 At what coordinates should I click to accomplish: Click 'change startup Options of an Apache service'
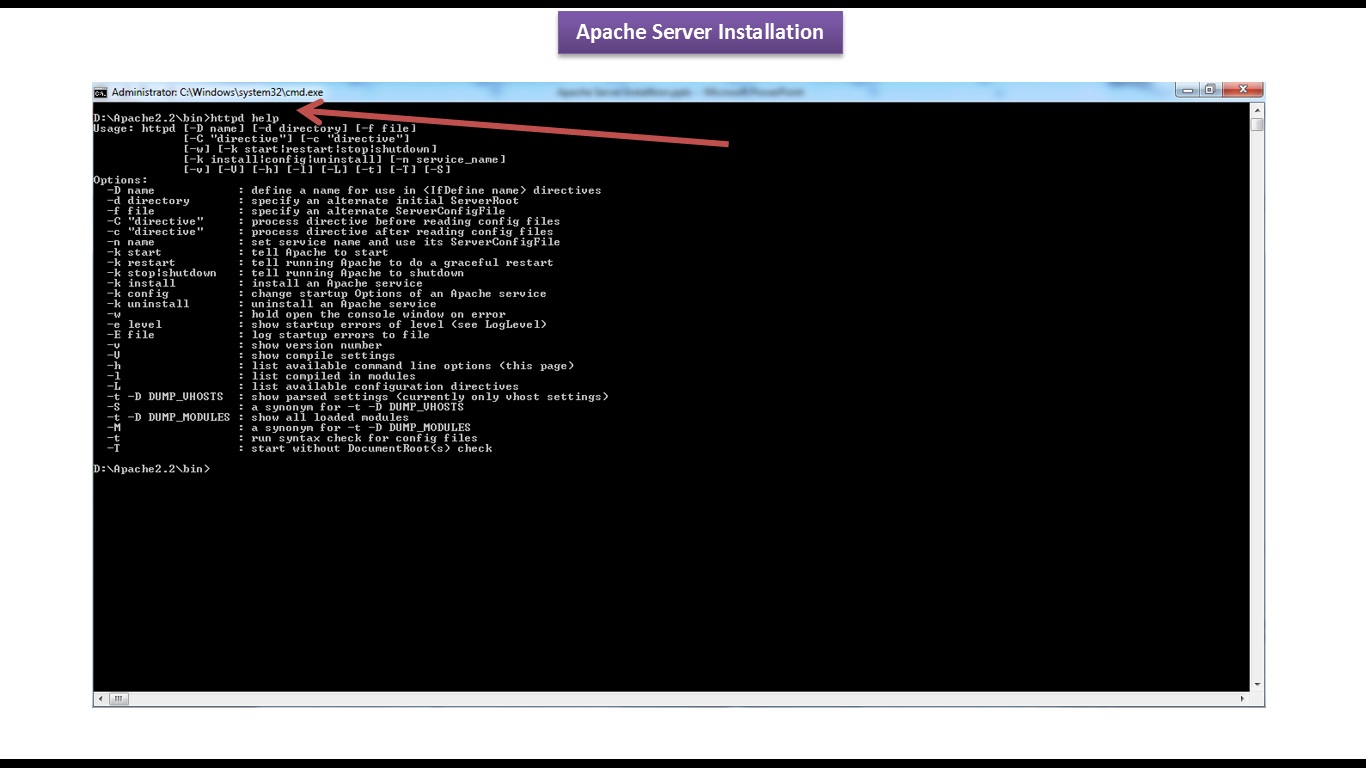coord(399,294)
